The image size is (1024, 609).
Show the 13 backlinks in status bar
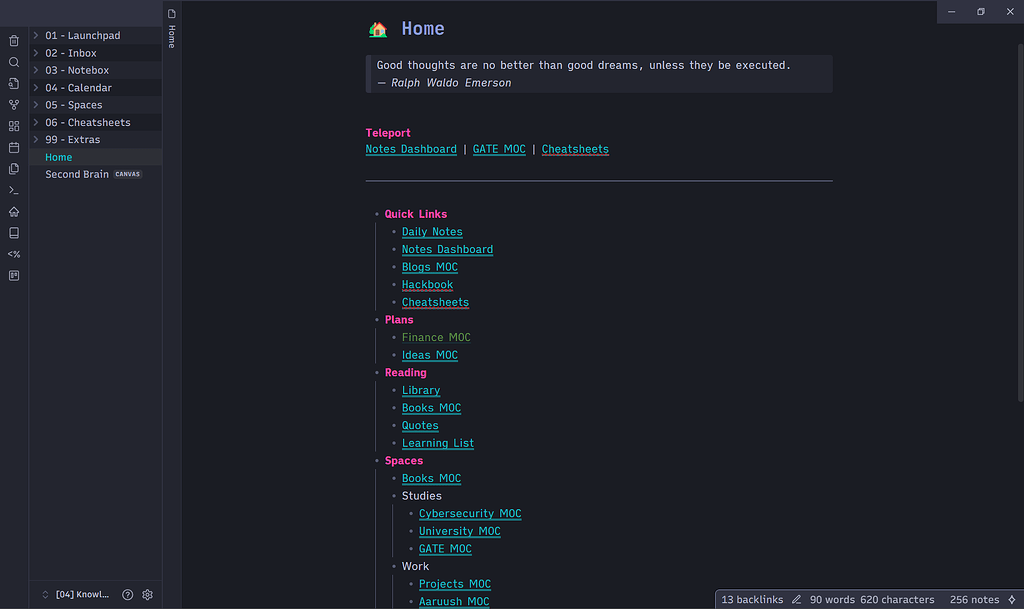click(752, 599)
